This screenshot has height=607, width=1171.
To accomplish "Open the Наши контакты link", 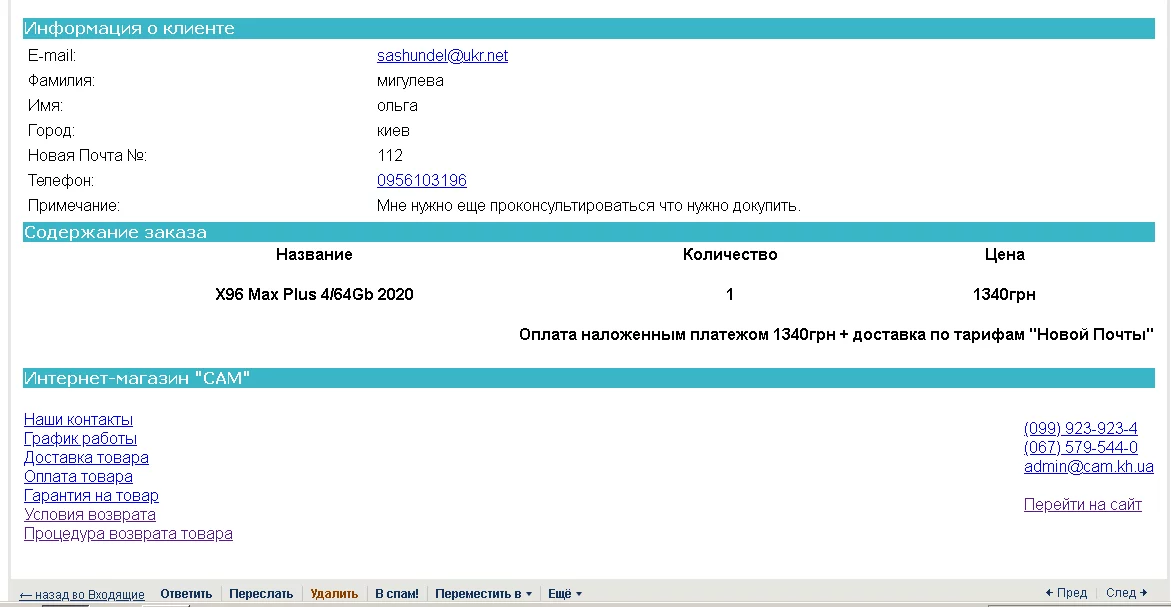I will click(78, 420).
